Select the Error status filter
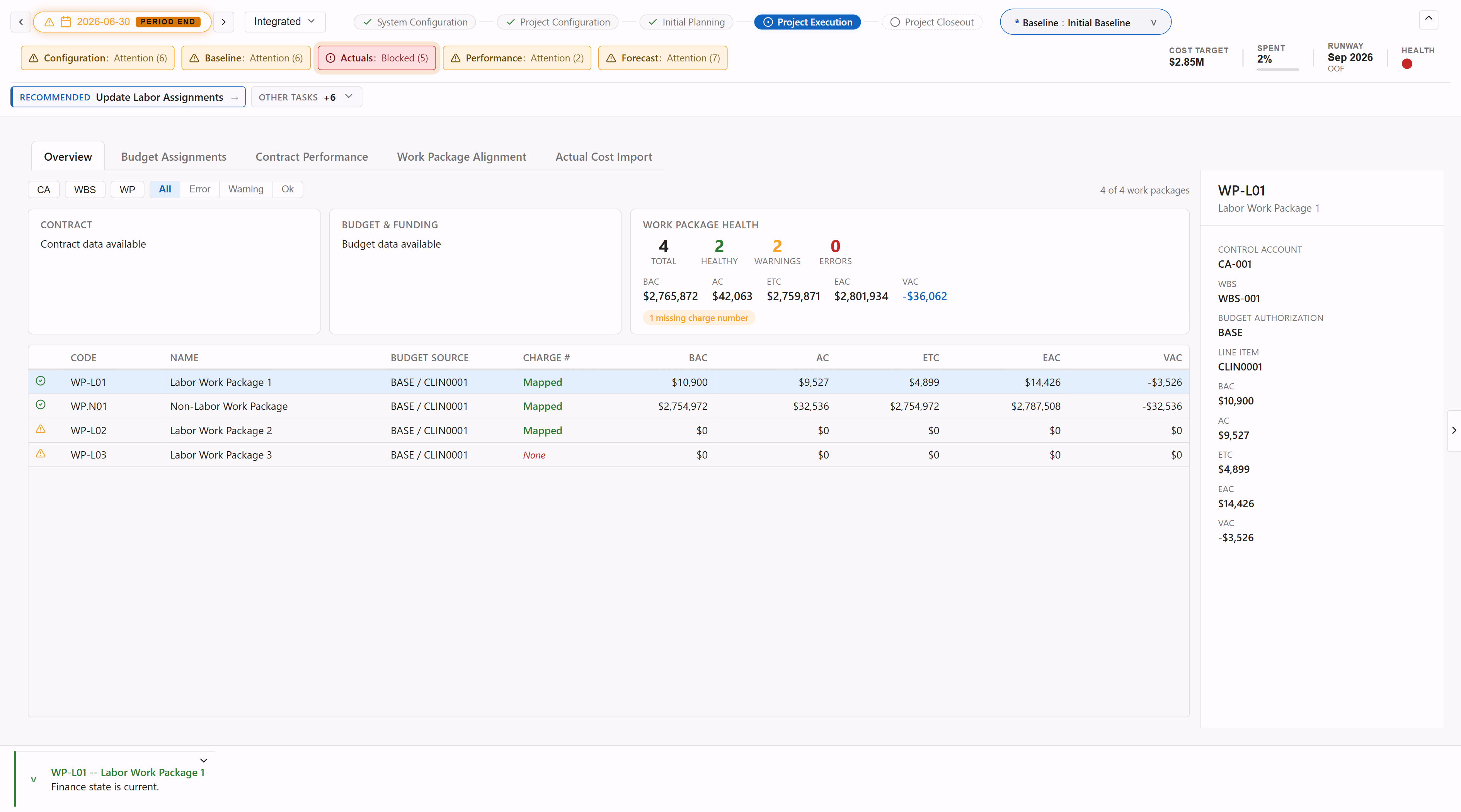 click(x=200, y=189)
